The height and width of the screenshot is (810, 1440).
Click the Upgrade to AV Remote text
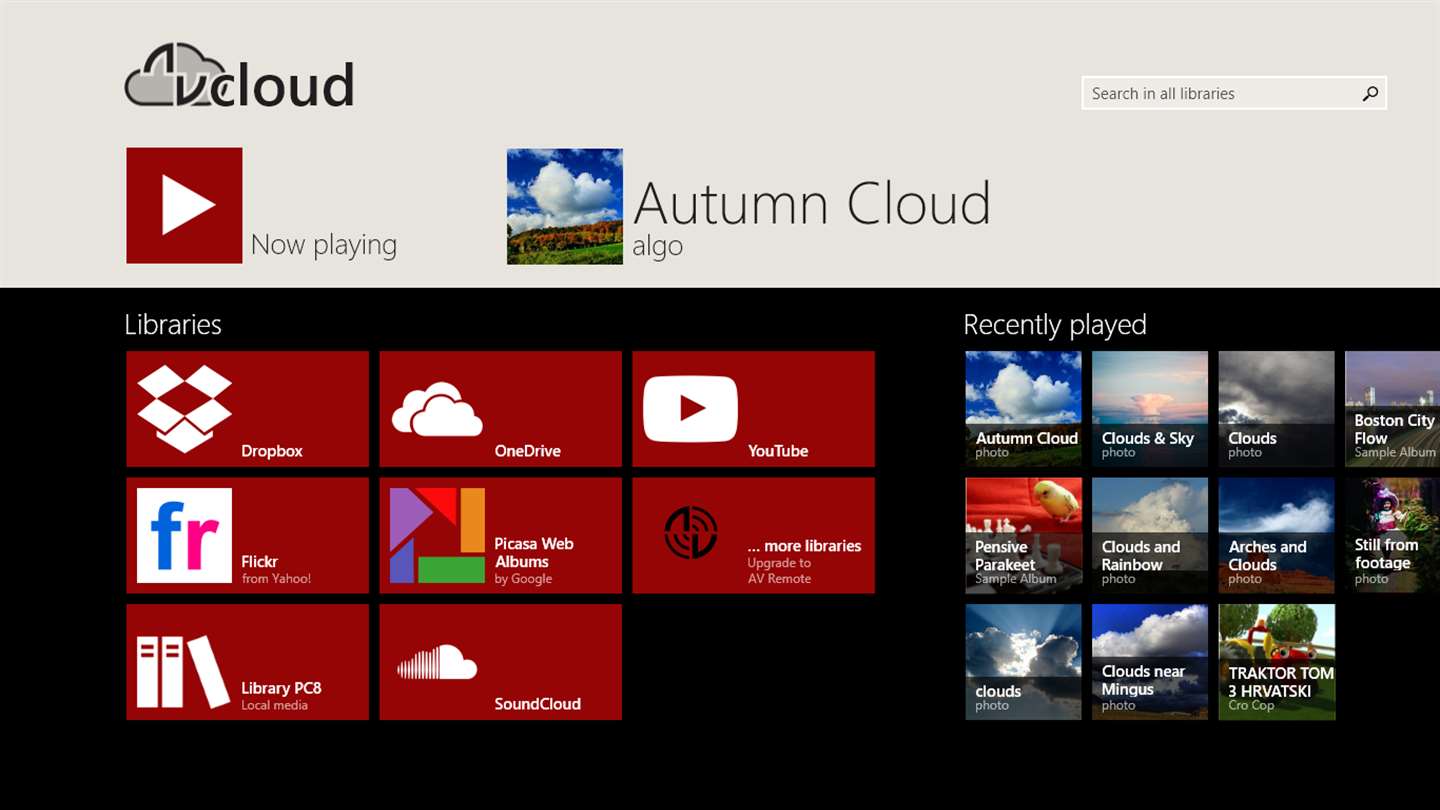pyautogui.click(x=780, y=571)
